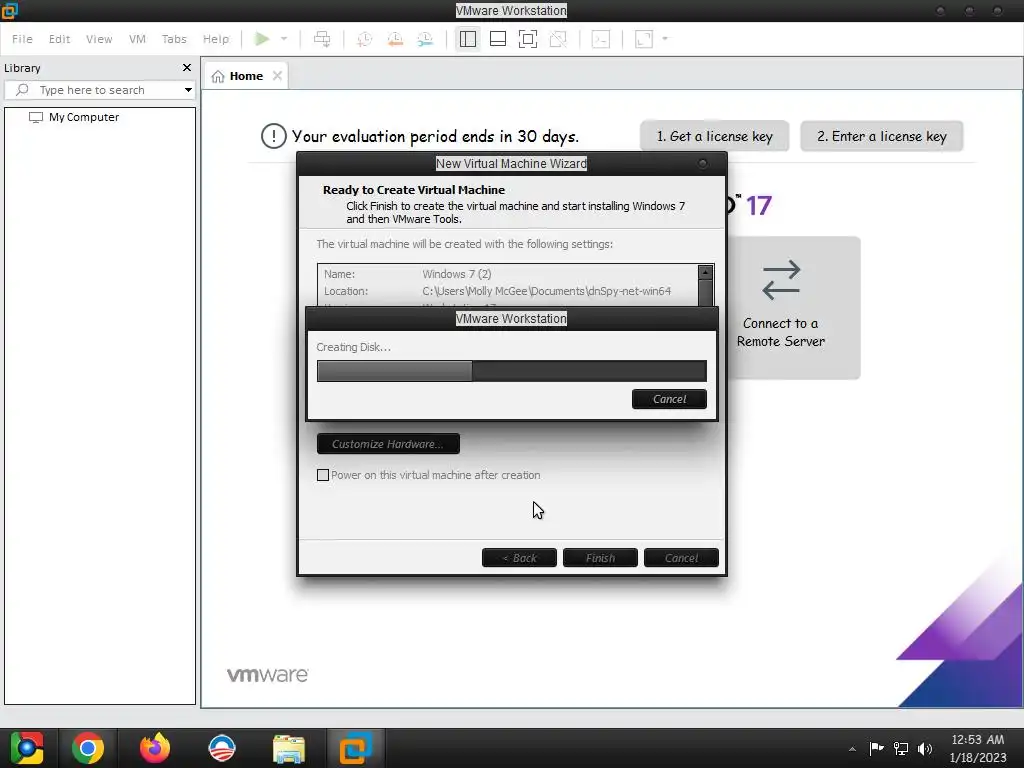Open the Tabs menu
The image size is (1024, 768).
coord(174,39)
